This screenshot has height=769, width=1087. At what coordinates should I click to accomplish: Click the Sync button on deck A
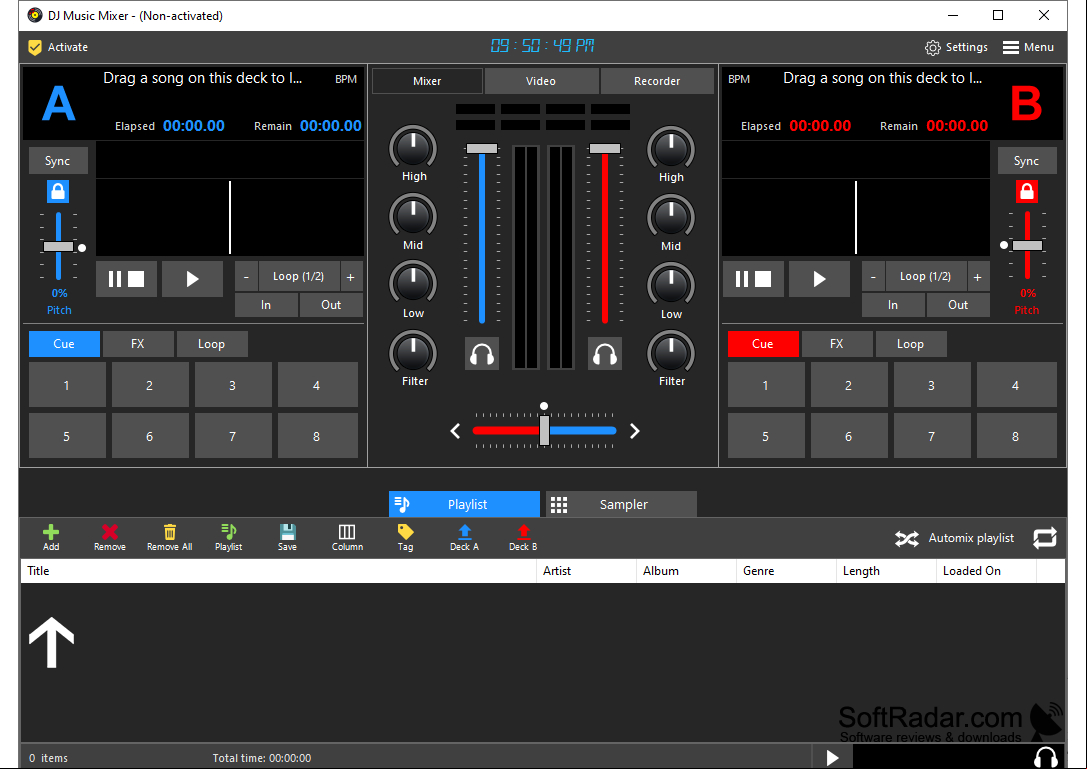pos(58,161)
